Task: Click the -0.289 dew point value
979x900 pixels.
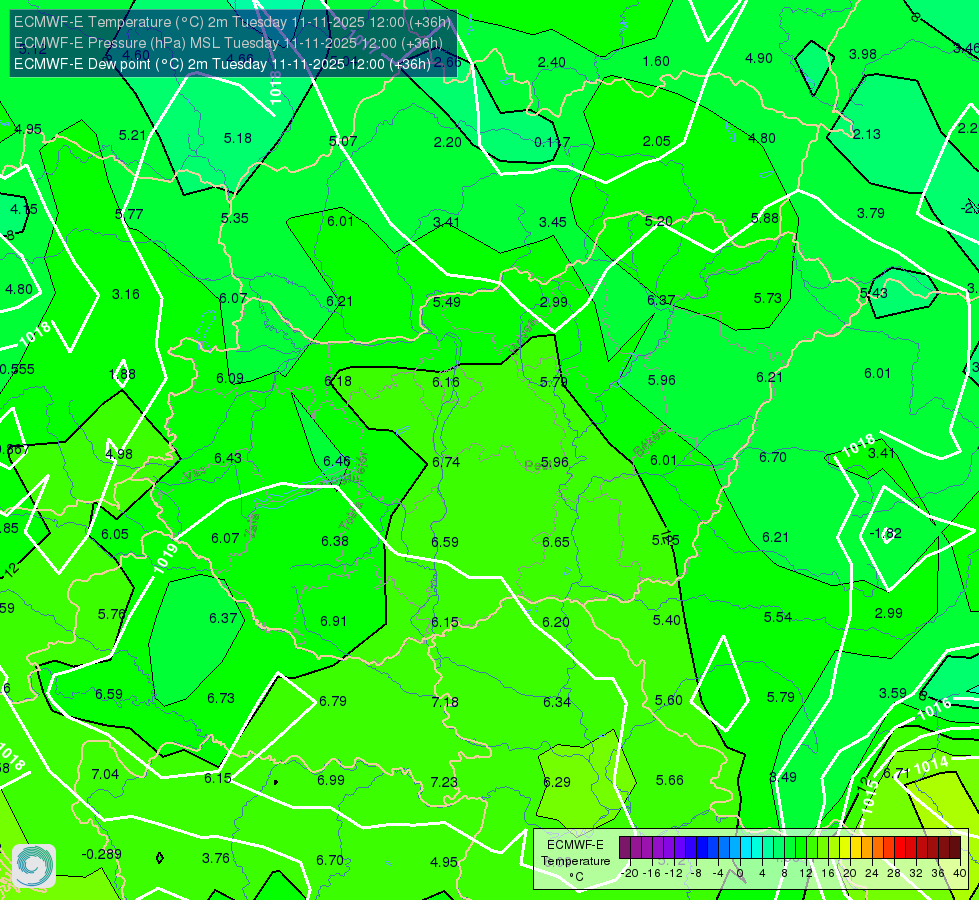Action: click(x=102, y=854)
